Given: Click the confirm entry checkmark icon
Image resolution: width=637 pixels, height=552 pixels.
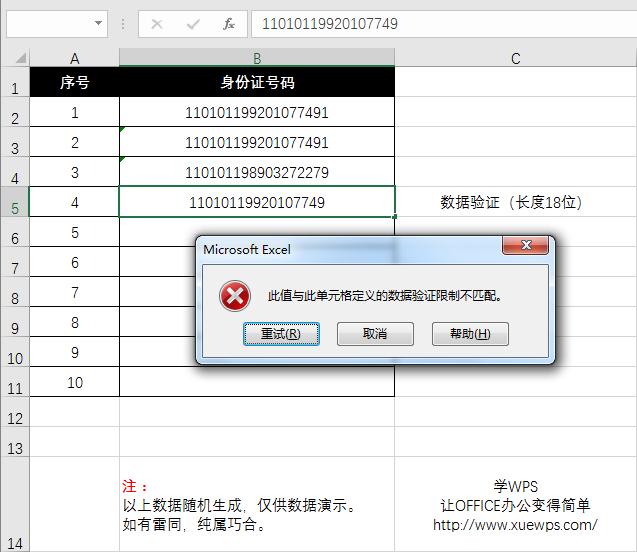Looking at the screenshot, I should click(x=193, y=24).
